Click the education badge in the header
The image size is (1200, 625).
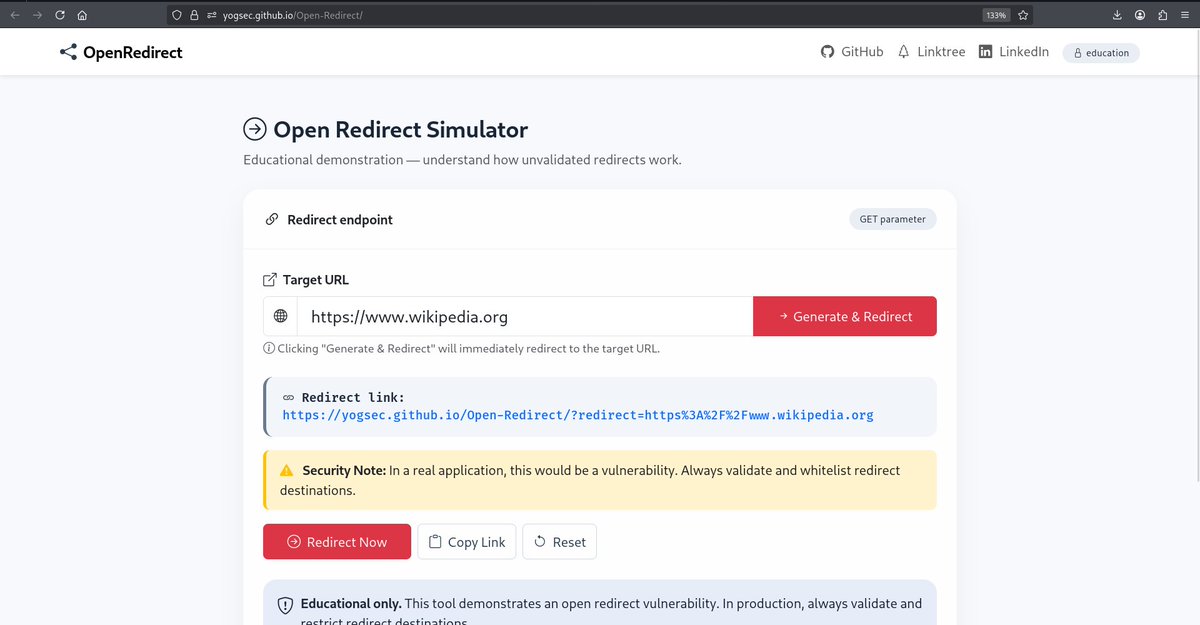pyautogui.click(x=1101, y=53)
